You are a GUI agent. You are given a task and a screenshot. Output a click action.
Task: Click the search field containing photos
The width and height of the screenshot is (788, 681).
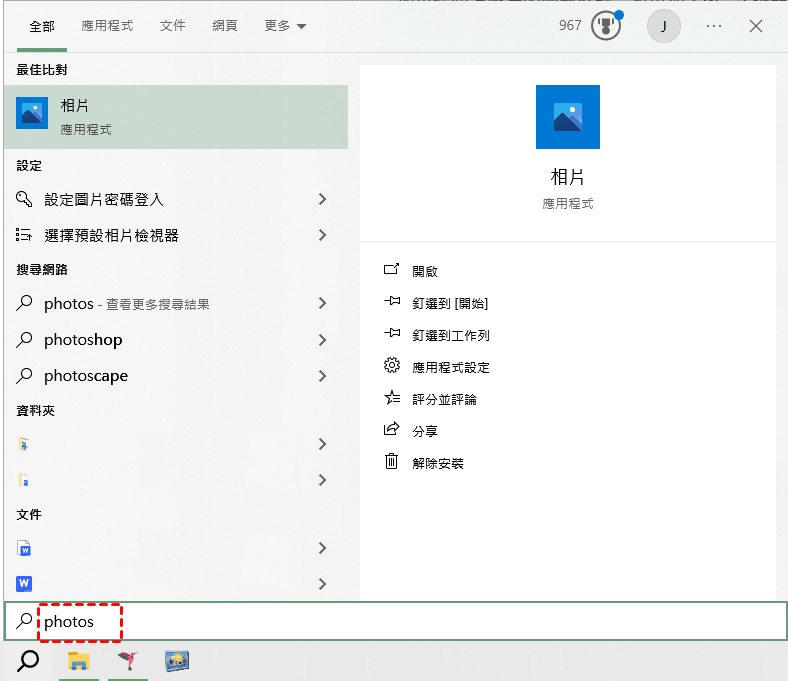click(x=396, y=621)
